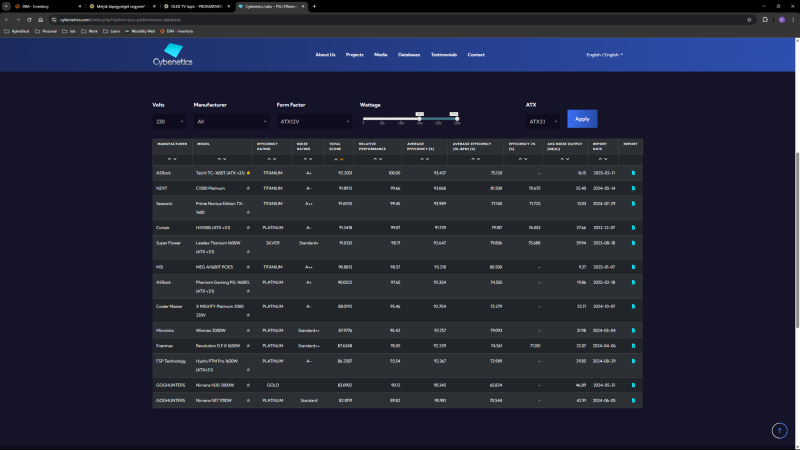Open report icon for Enermax row

[x=633, y=346]
